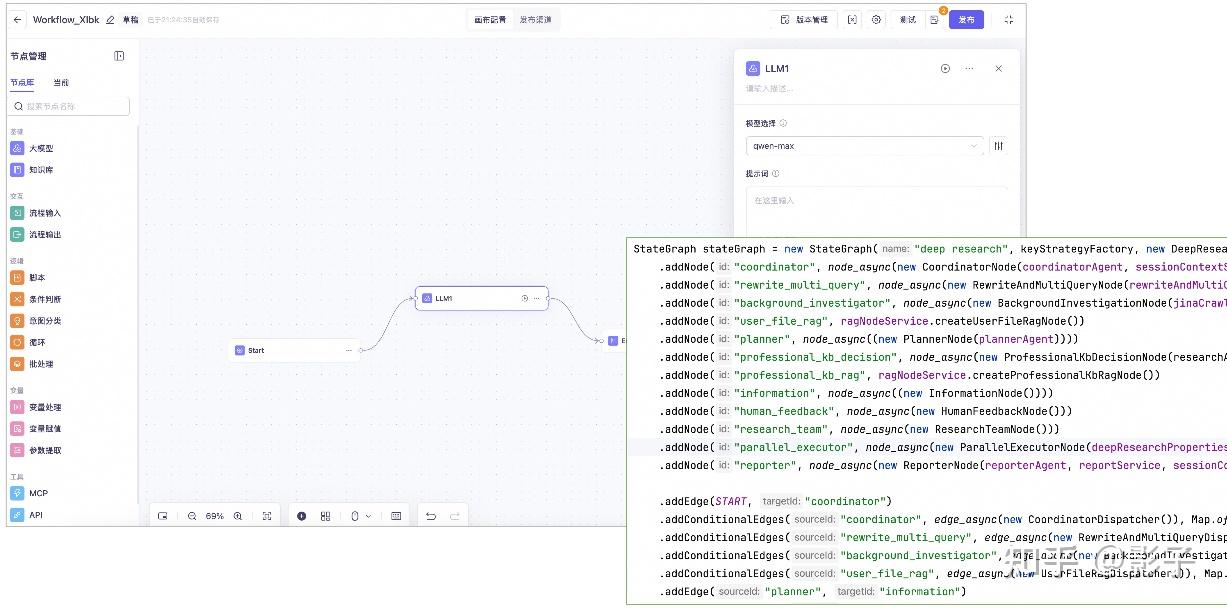Viewport: 1227px width, 610px height.
Task: Open the log icon with orange badge
Action: (x=934, y=20)
